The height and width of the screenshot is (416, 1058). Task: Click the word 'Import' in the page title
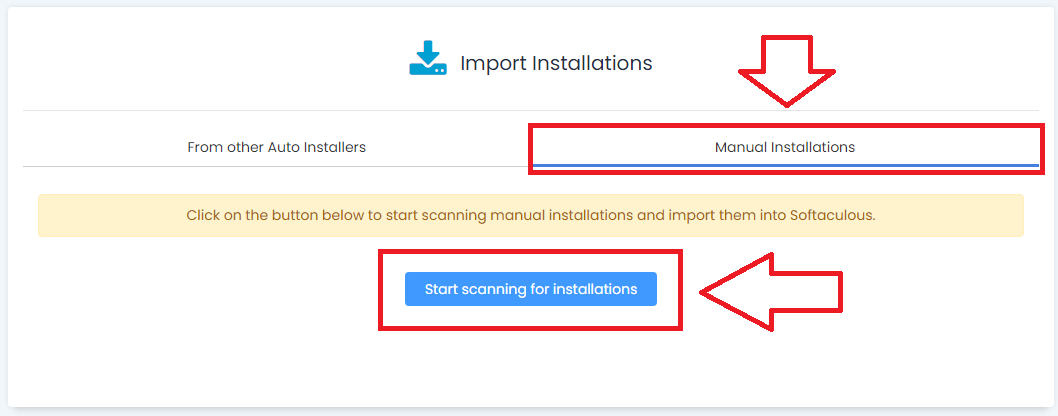tap(493, 63)
